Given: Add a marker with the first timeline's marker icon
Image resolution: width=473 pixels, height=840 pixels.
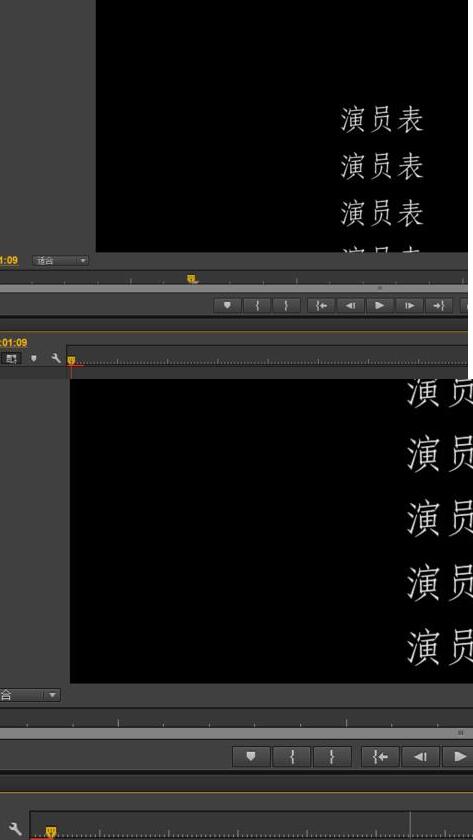Looking at the screenshot, I should [x=34, y=358].
